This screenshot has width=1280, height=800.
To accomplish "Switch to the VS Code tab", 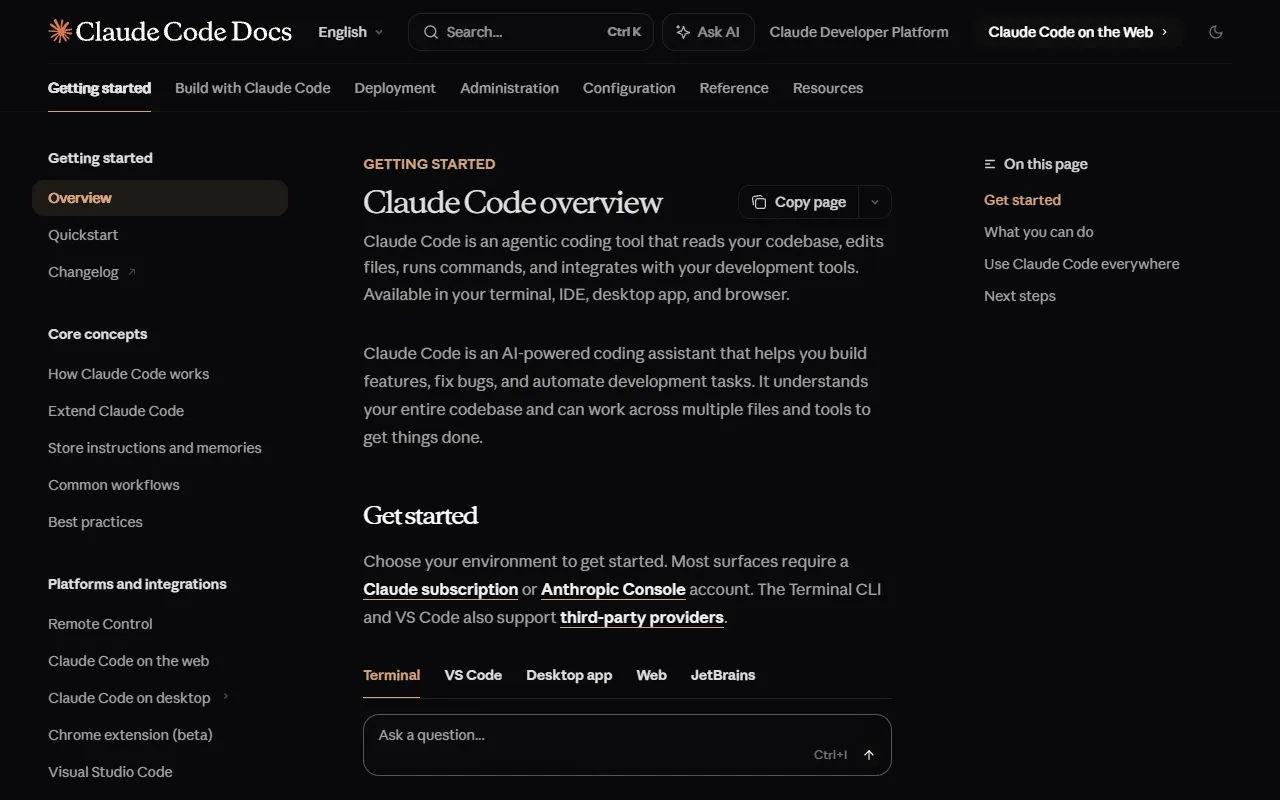I will tap(473, 675).
